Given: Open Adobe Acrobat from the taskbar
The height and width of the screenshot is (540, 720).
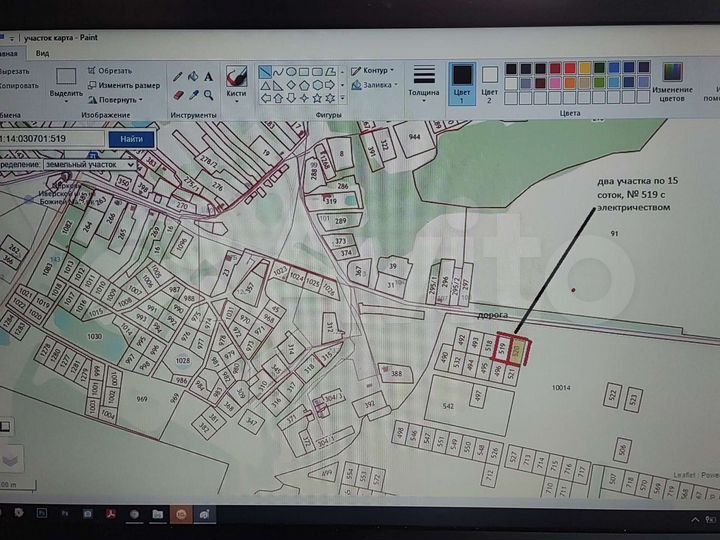Looking at the screenshot, I should [x=111, y=514].
